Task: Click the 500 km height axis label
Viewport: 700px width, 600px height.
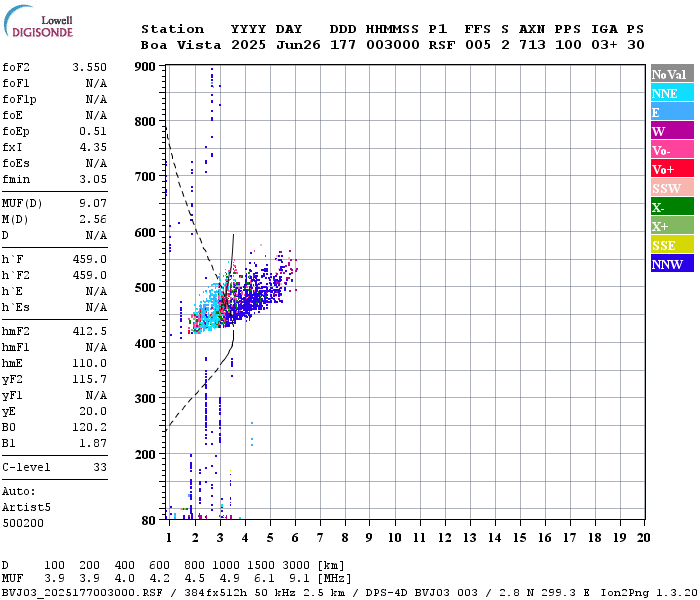Action: coord(145,288)
